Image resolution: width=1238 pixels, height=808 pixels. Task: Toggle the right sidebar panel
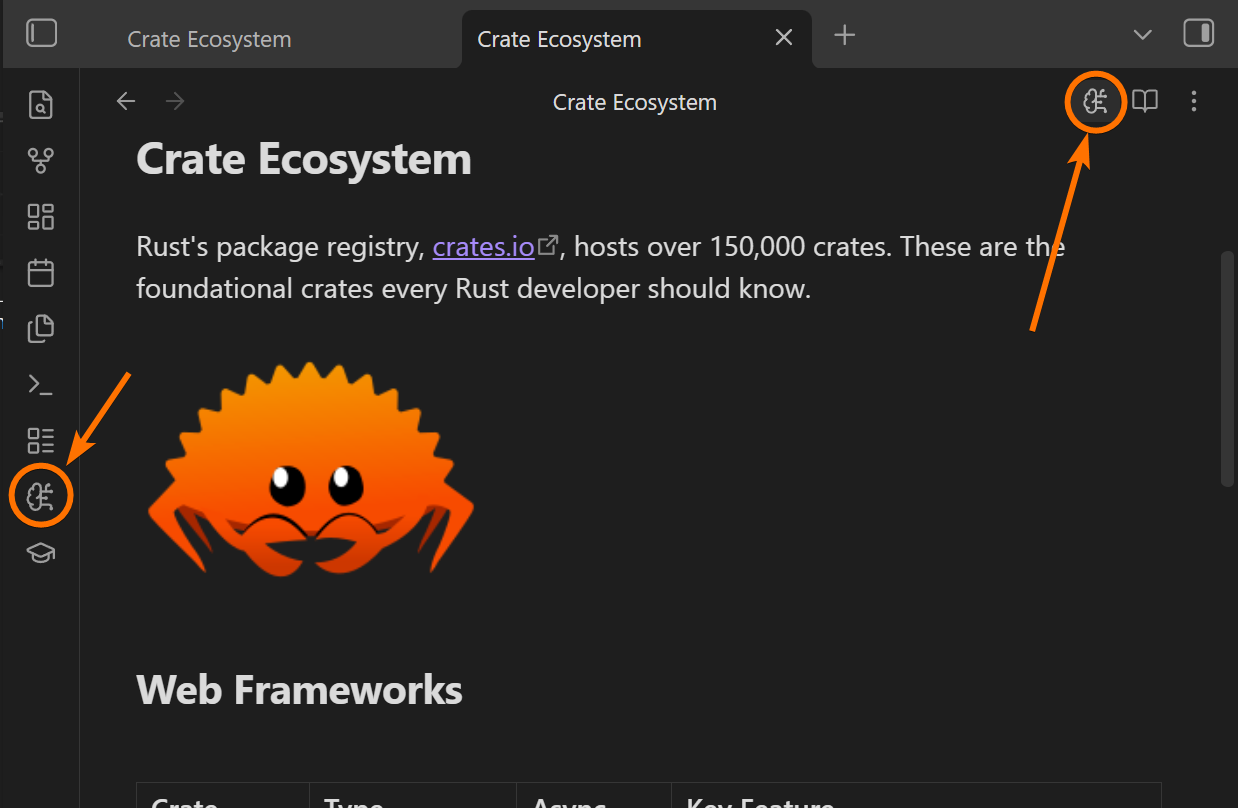click(1198, 34)
